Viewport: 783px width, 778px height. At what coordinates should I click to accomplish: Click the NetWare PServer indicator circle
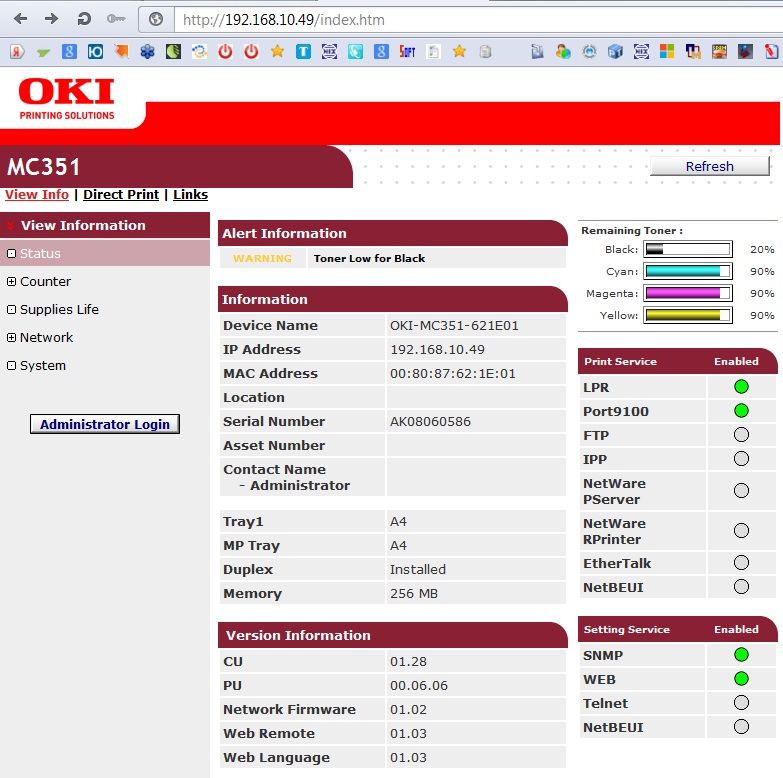point(741,490)
